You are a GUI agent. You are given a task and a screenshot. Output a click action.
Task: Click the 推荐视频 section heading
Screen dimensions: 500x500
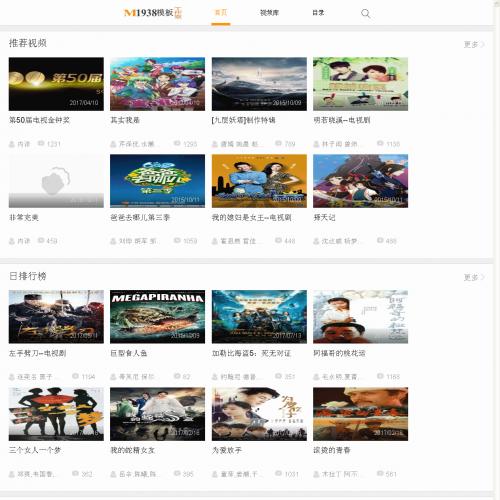click(x=28, y=43)
